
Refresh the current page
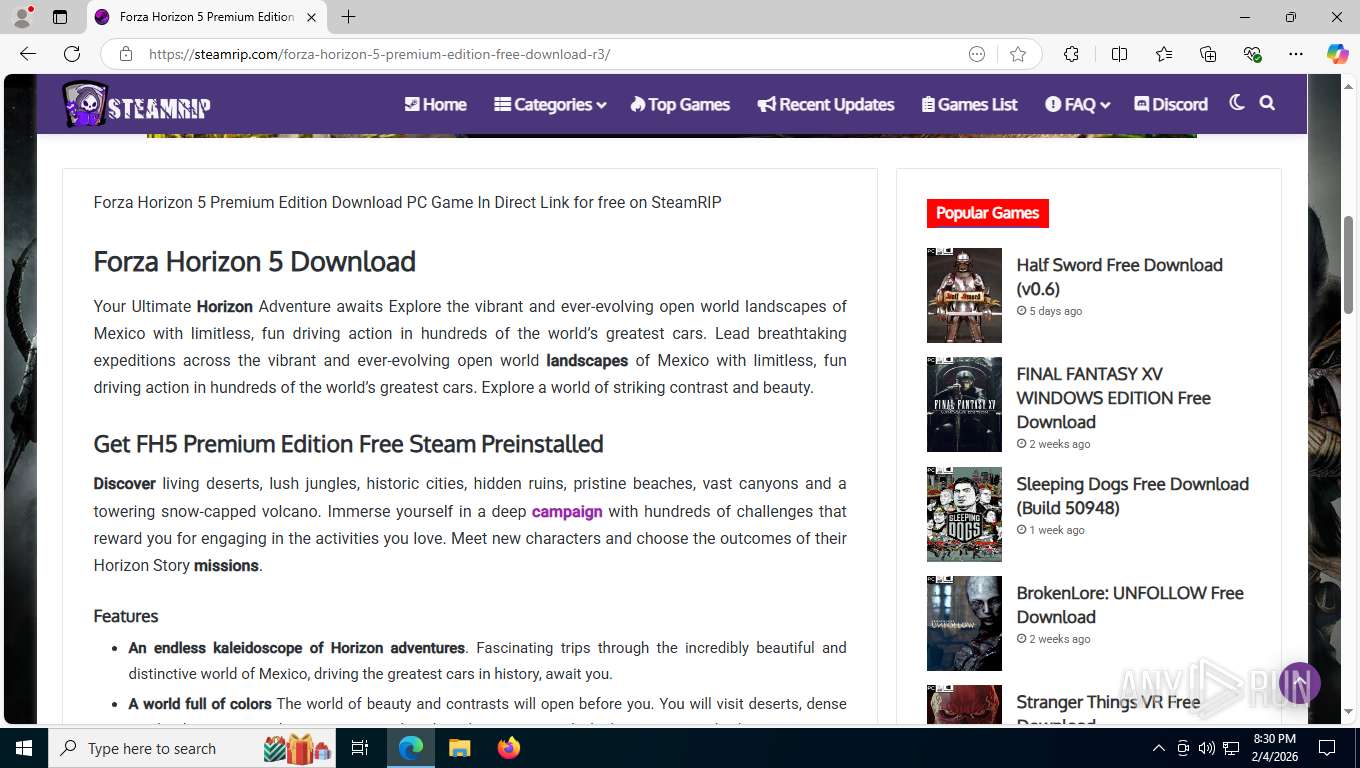(x=72, y=54)
